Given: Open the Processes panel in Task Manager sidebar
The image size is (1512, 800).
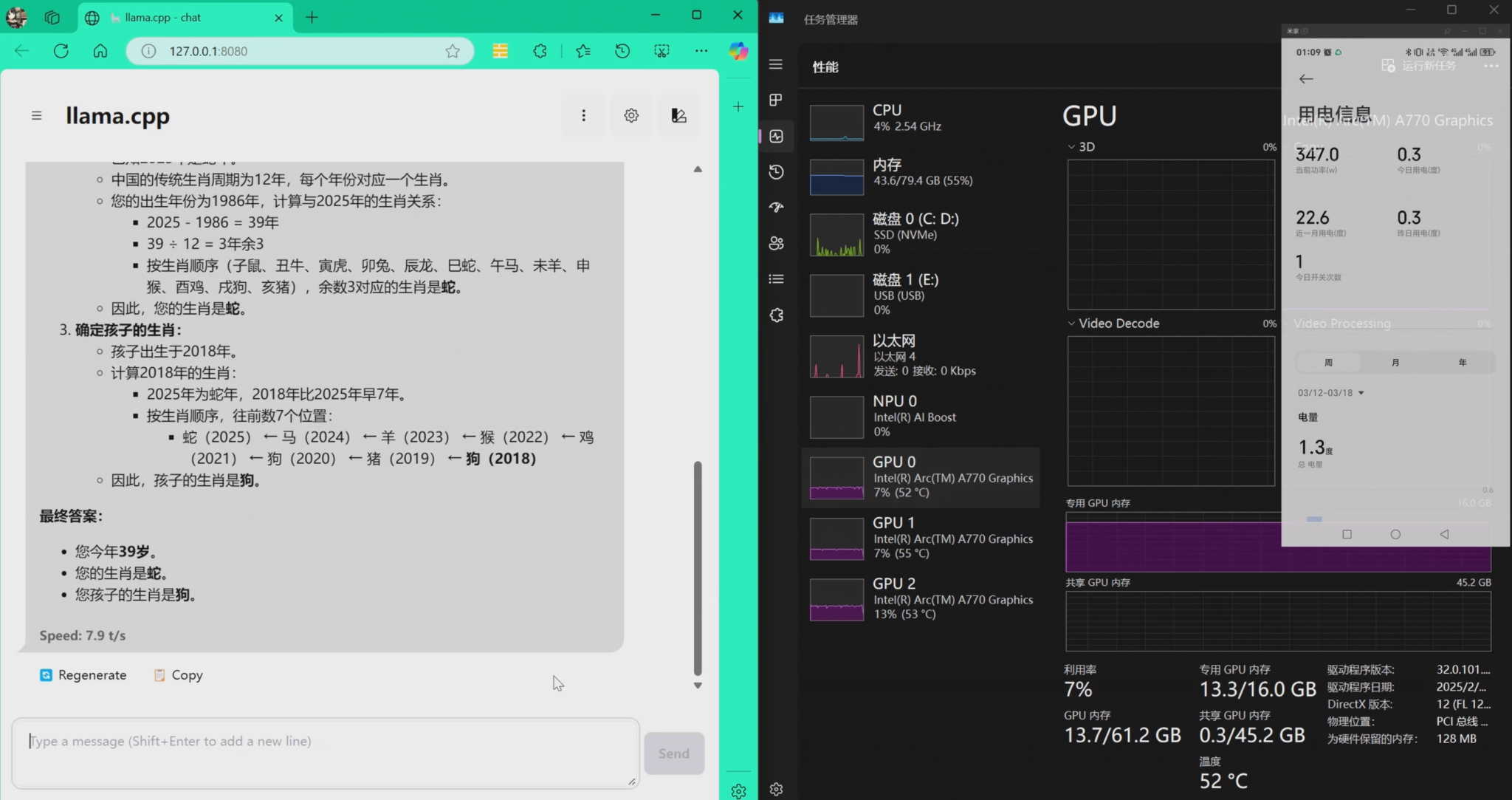Looking at the screenshot, I should 776,100.
